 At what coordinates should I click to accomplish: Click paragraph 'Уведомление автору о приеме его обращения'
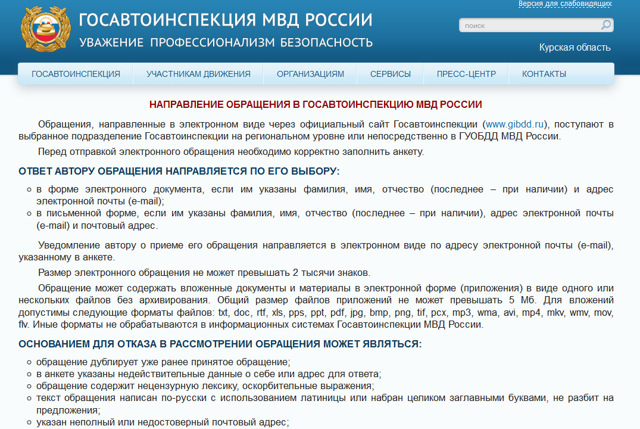(x=316, y=251)
